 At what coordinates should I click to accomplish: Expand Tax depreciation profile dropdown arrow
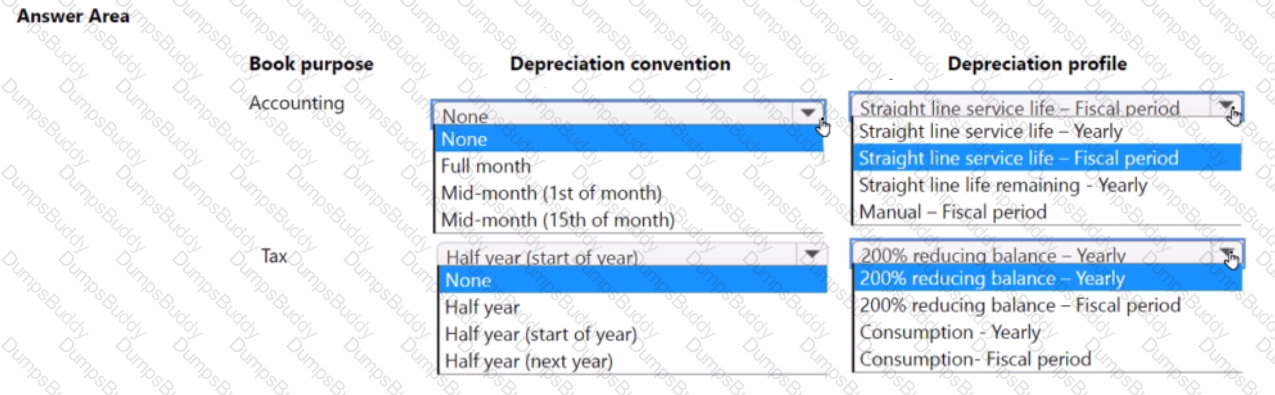point(1227,254)
